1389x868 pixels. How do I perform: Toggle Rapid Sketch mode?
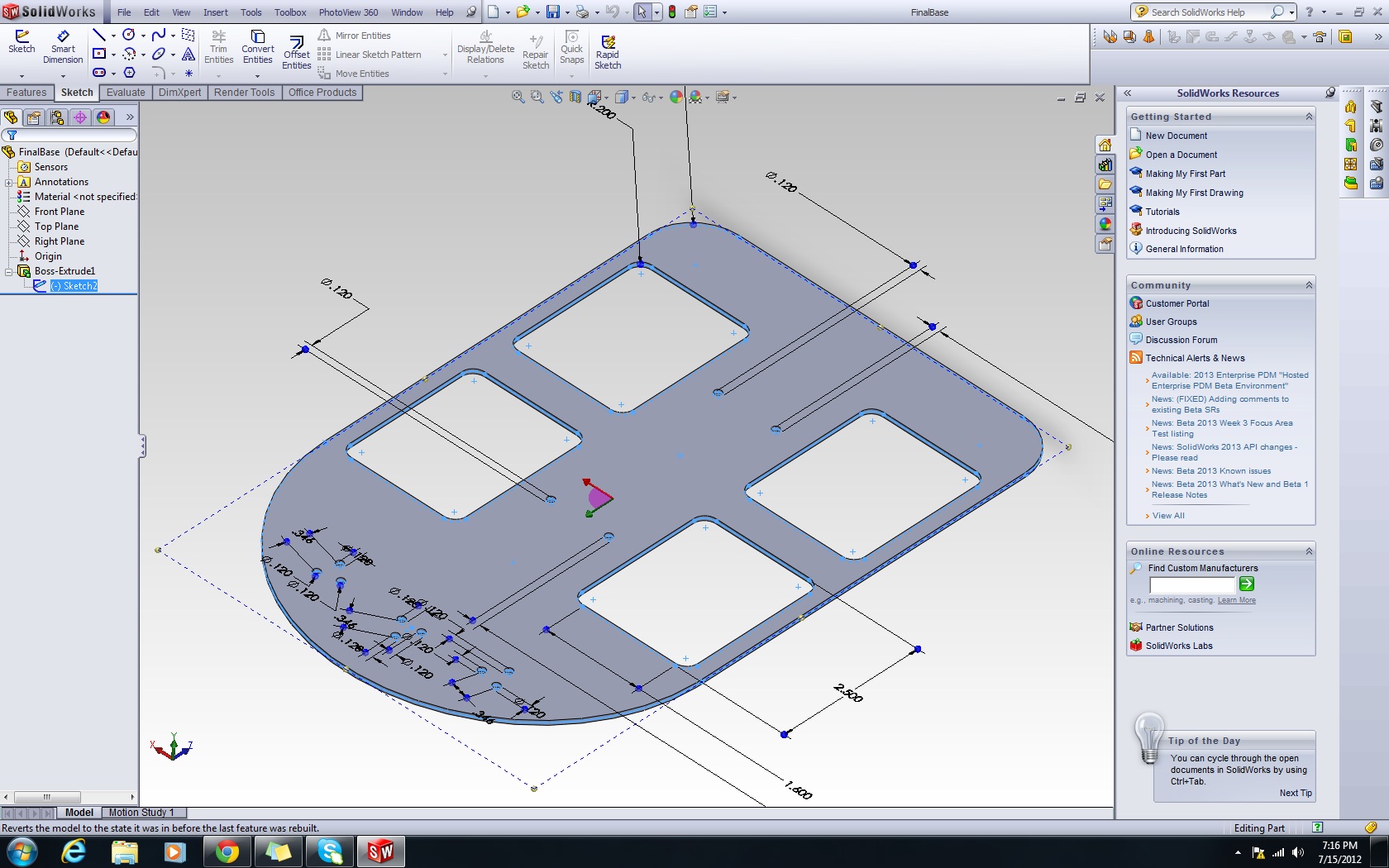pyautogui.click(x=608, y=52)
